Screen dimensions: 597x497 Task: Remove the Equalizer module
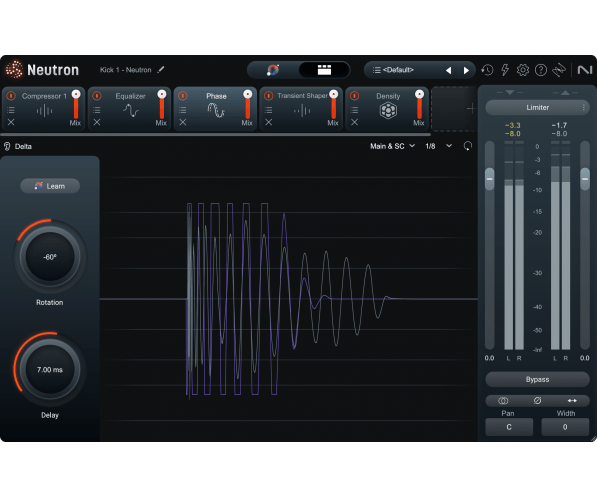97,122
